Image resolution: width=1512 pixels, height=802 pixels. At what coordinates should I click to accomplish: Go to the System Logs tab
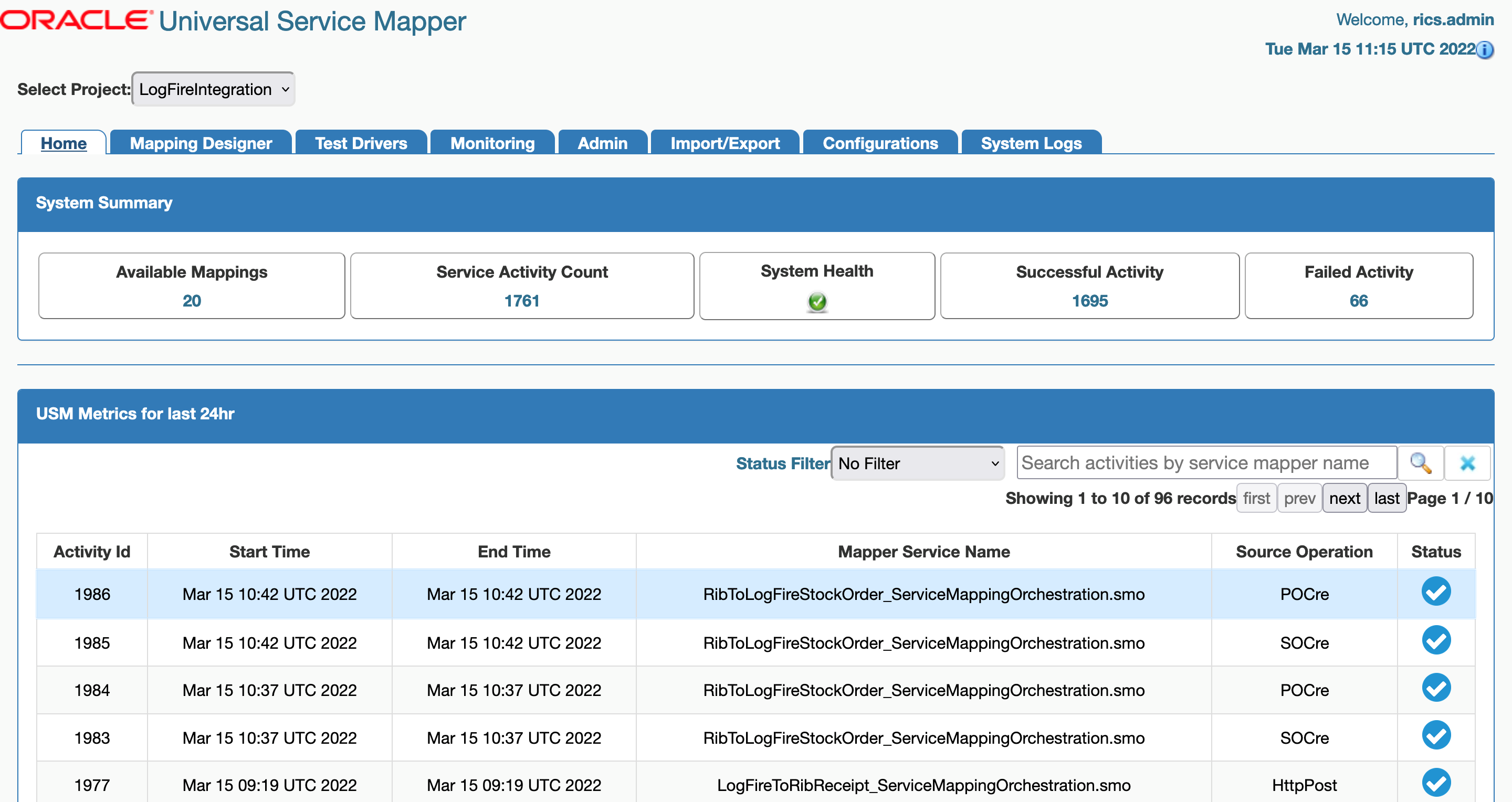[x=1031, y=143]
